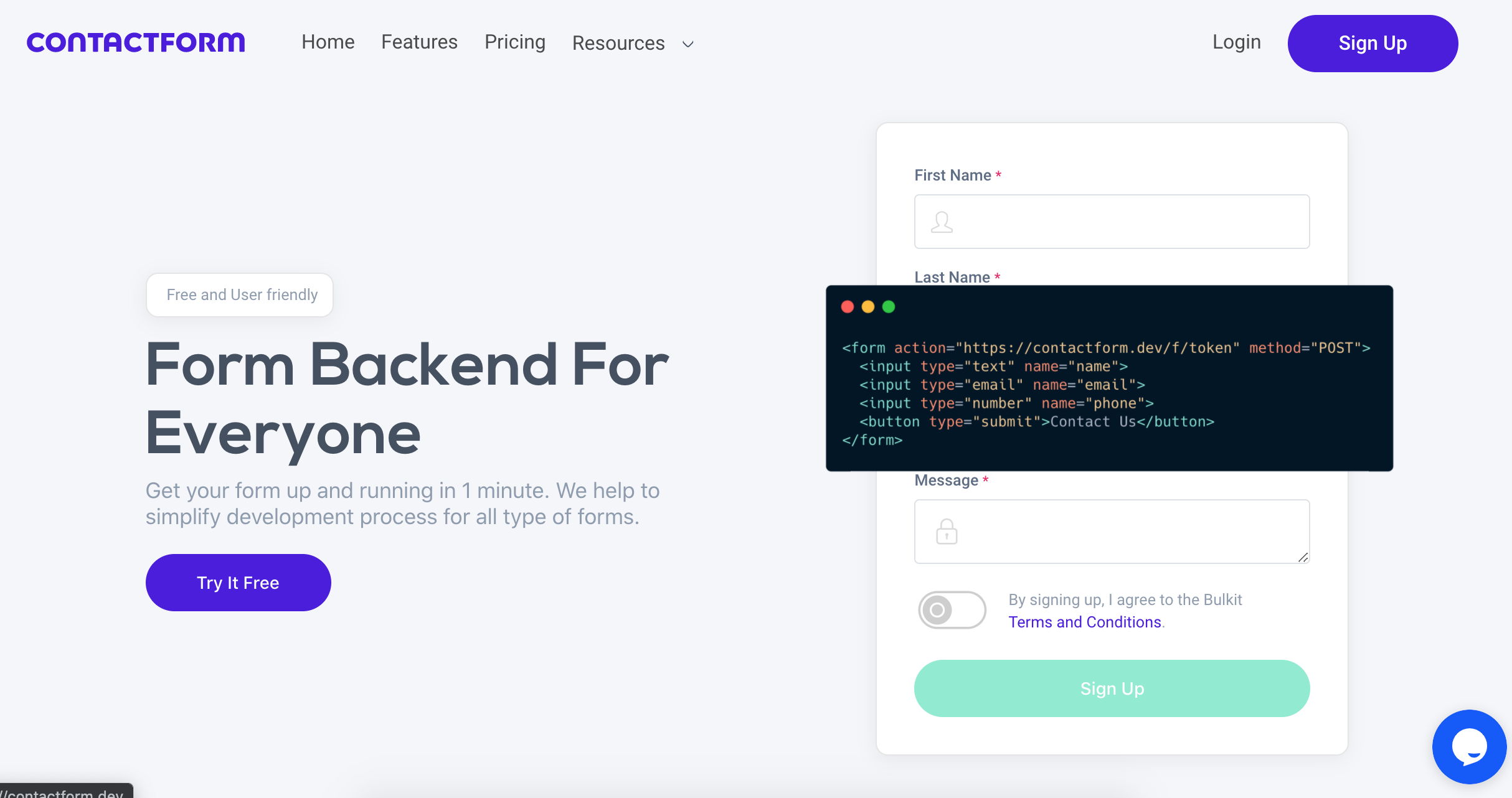Expand the Resources dropdown chevron
Image resolution: width=1512 pixels, height=798 pixels.
pos(688,44)
